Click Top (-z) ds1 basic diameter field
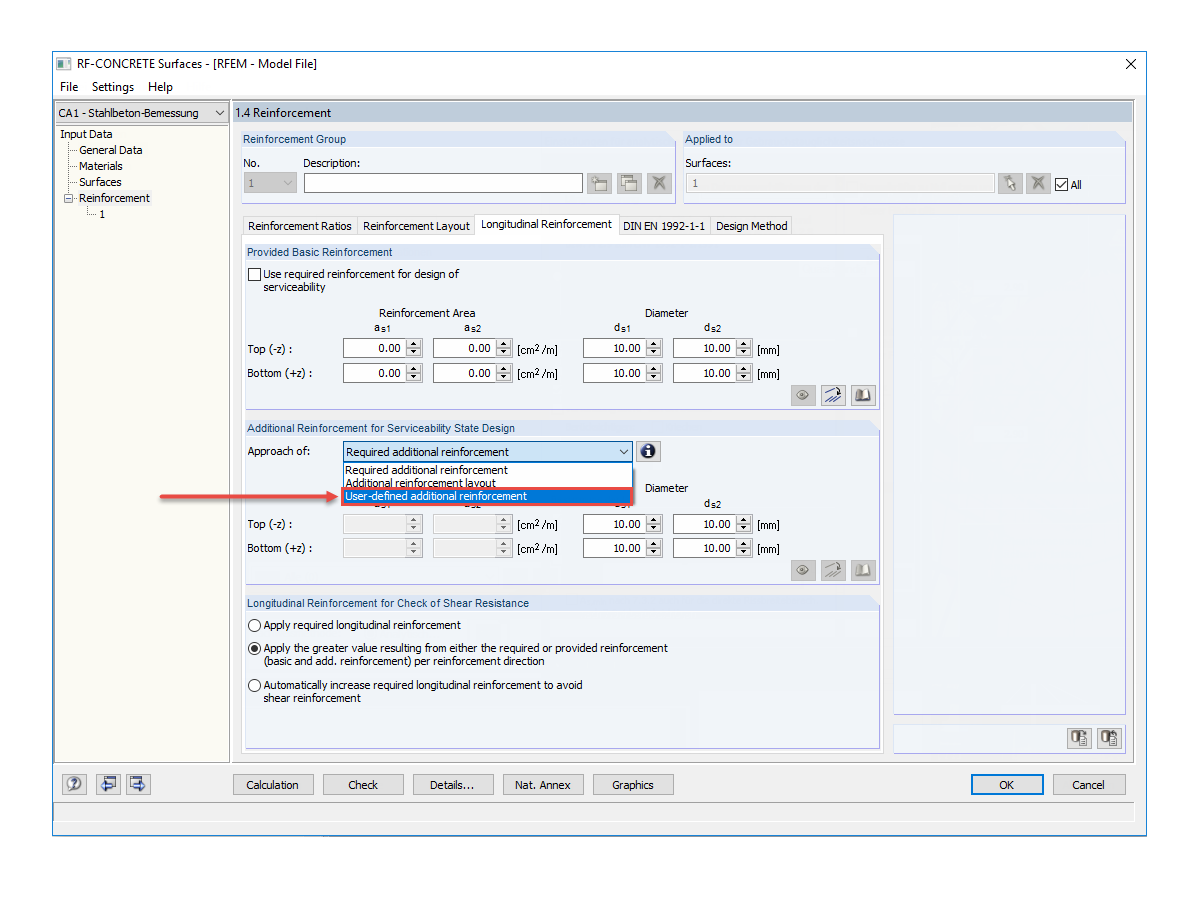The width and height of the screenshot is (1200, 900). pyautogui.click(x=614, y=348)
